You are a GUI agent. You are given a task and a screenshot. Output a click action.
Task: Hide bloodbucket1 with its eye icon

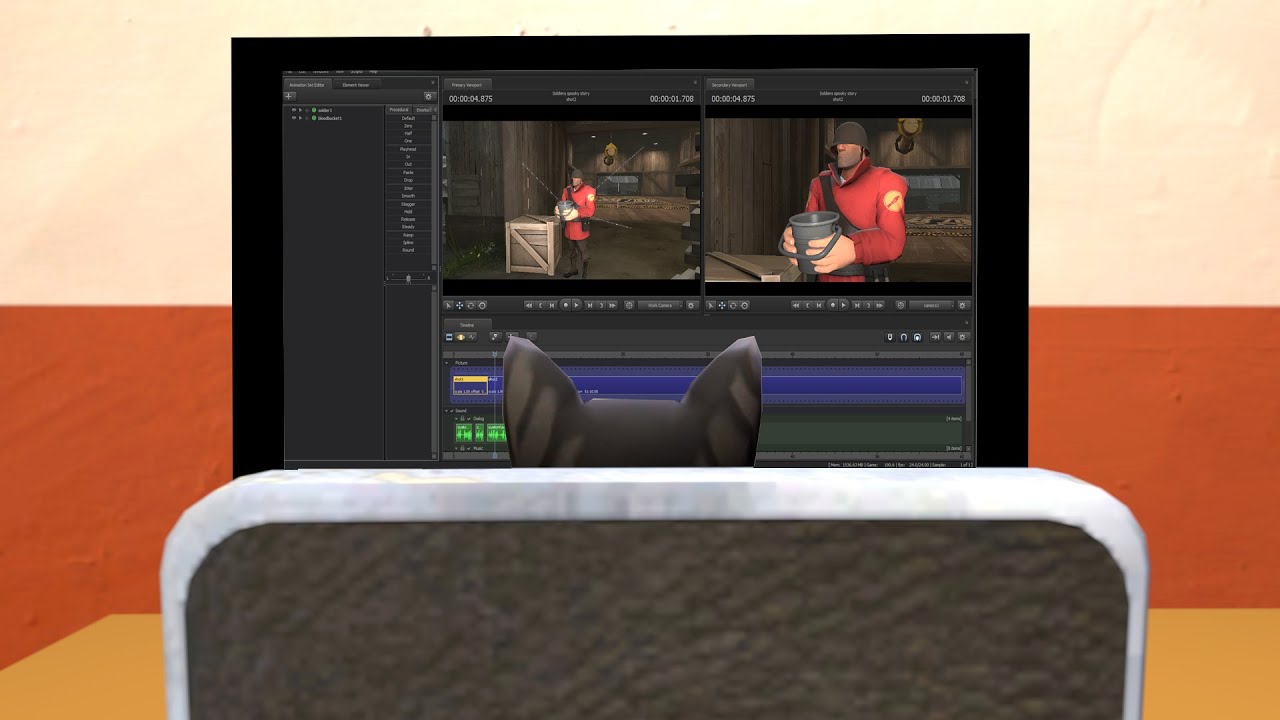pos(294,118)
